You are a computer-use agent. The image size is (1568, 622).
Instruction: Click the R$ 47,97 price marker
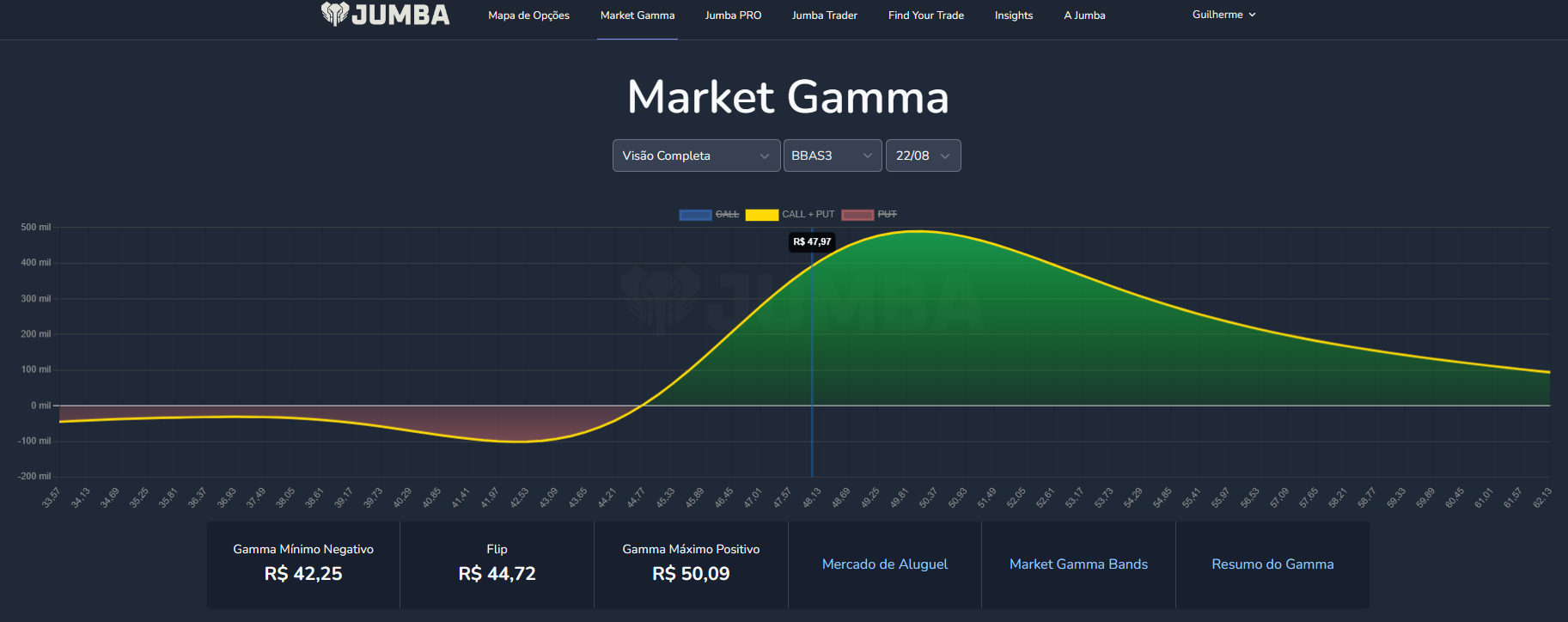(x=812, y=242)
